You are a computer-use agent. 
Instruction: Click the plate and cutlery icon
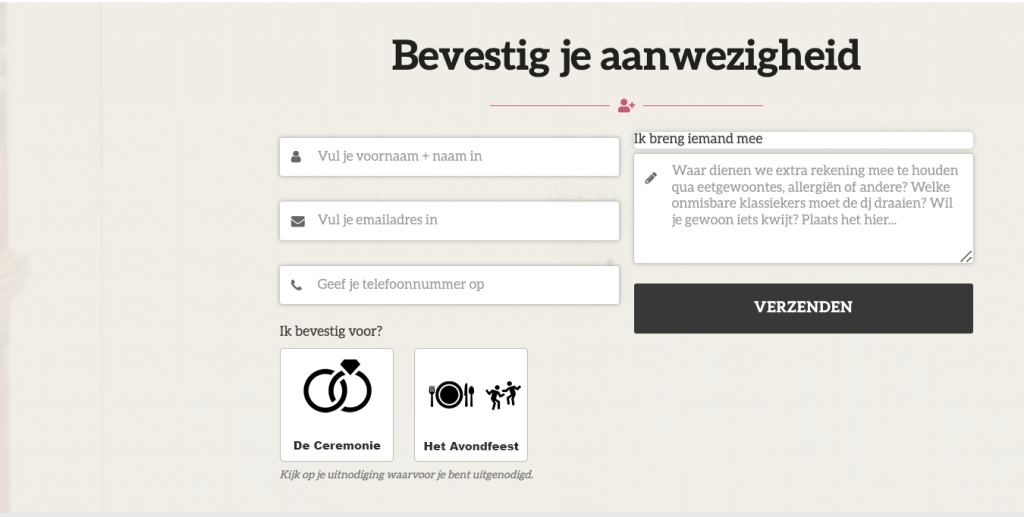click(x=451, y=395)
